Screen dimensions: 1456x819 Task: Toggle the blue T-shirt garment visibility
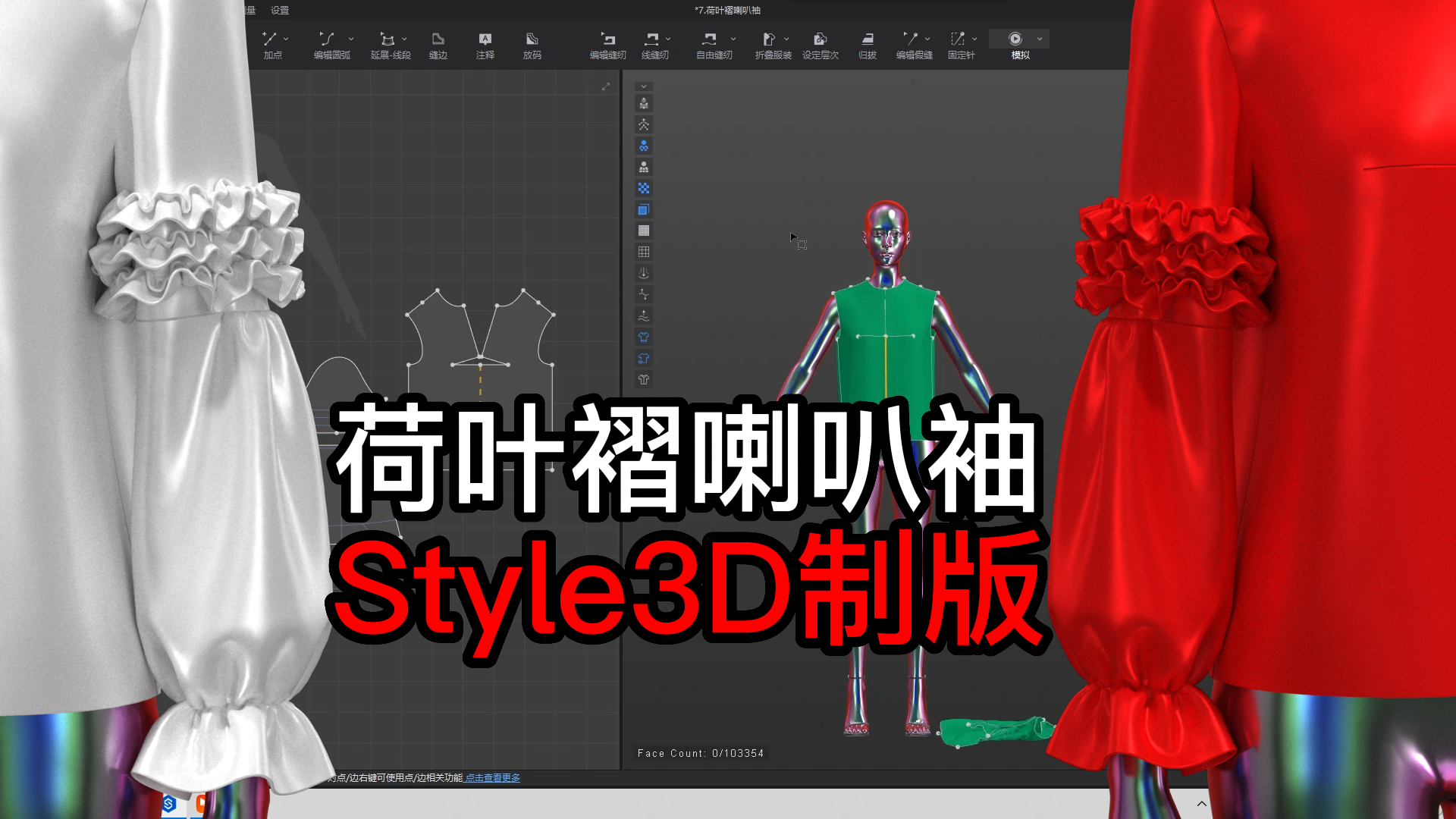[644, 337]
